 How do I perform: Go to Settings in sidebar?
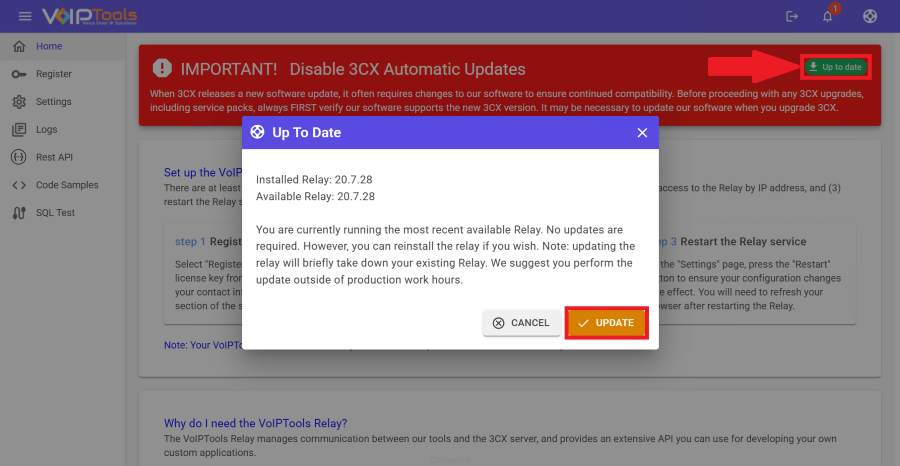point(53,102)
